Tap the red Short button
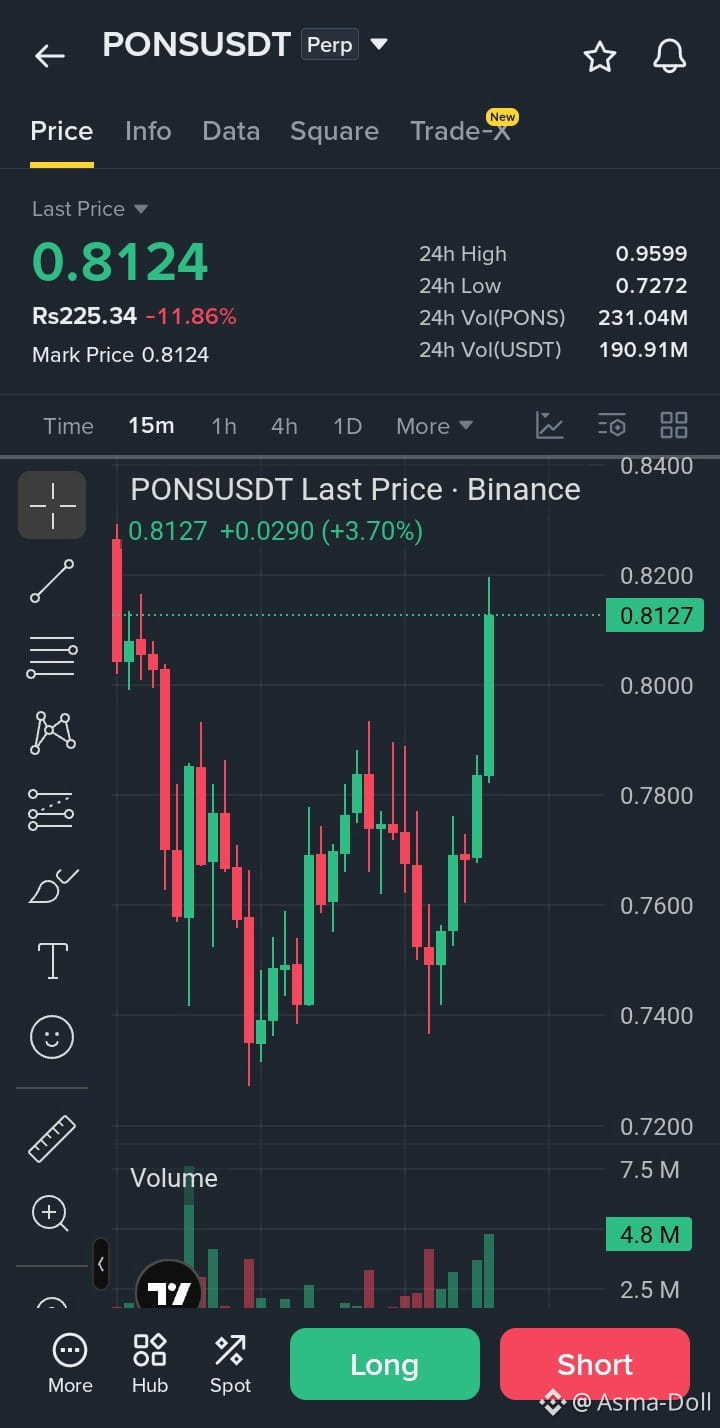Viewport: 720px width, 1428px height. (x=595, y=1364)
